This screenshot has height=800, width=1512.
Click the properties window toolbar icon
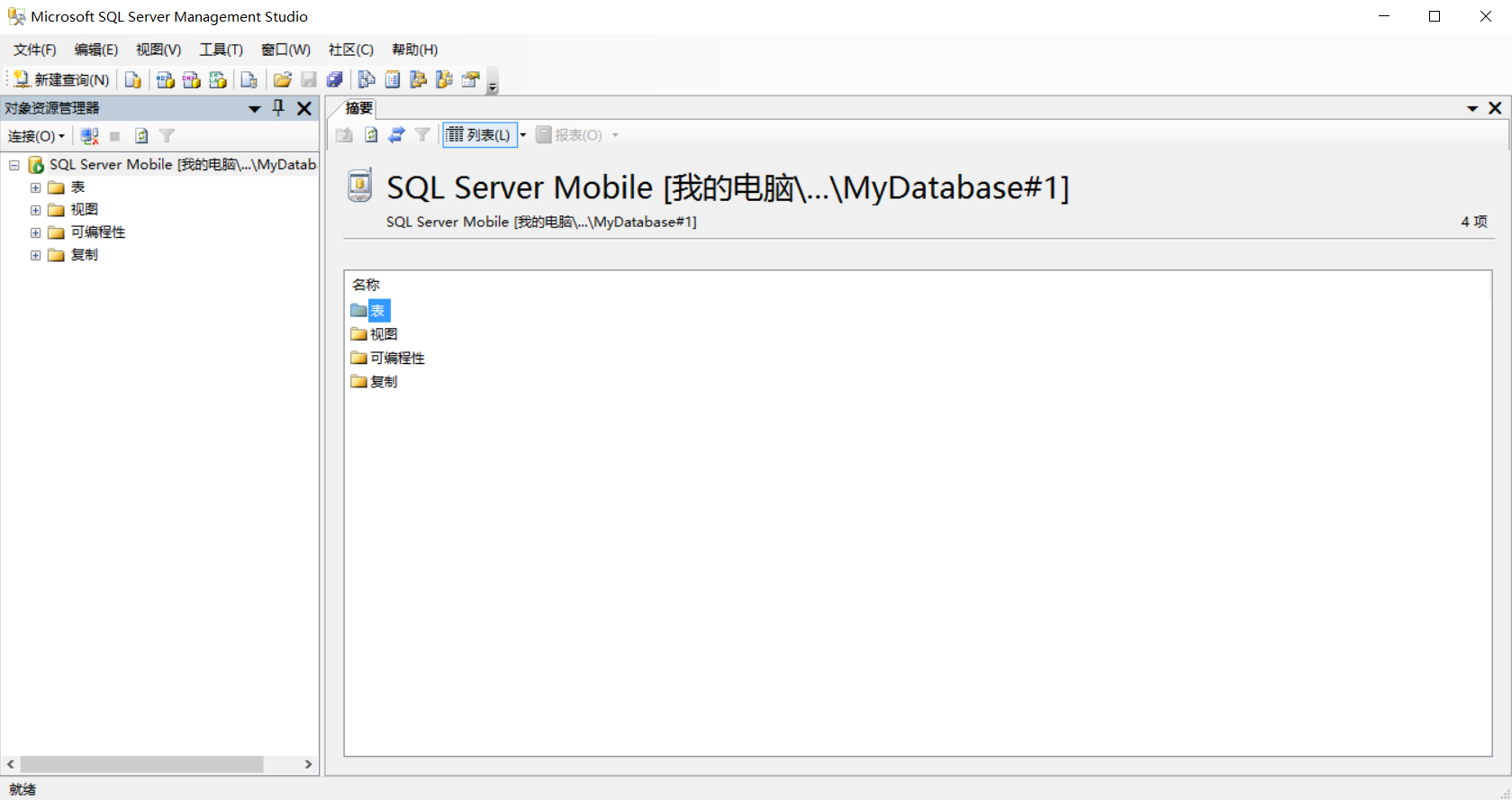point(470,80)
